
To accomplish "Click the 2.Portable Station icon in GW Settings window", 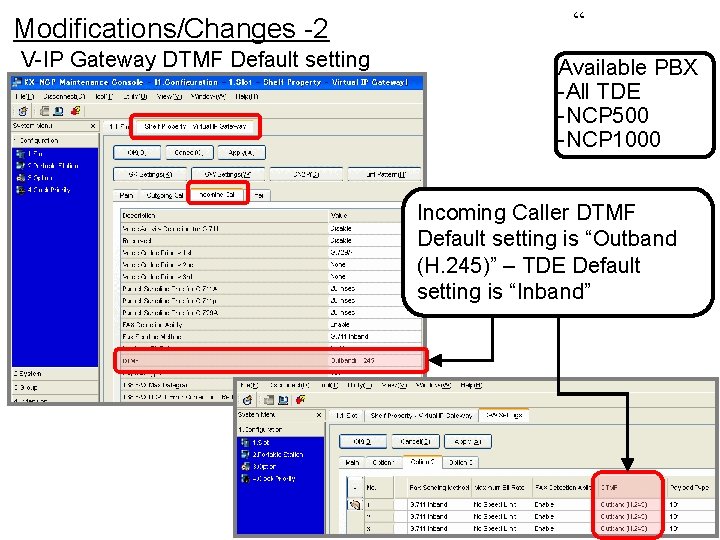I will (245, 455).
